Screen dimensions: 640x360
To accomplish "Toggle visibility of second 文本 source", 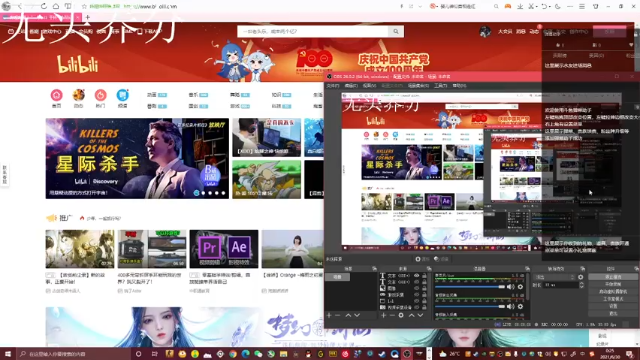I will point(416,282).
